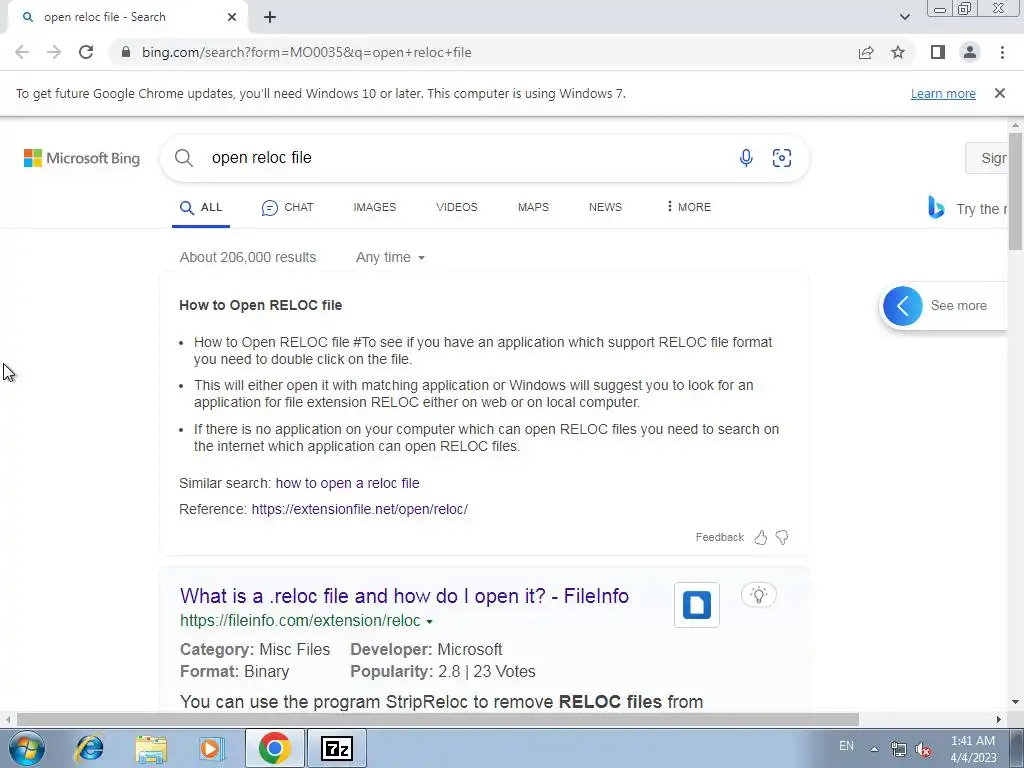
Task: Click the vertical scrollbar thumb
Action: pos(1015,191)
